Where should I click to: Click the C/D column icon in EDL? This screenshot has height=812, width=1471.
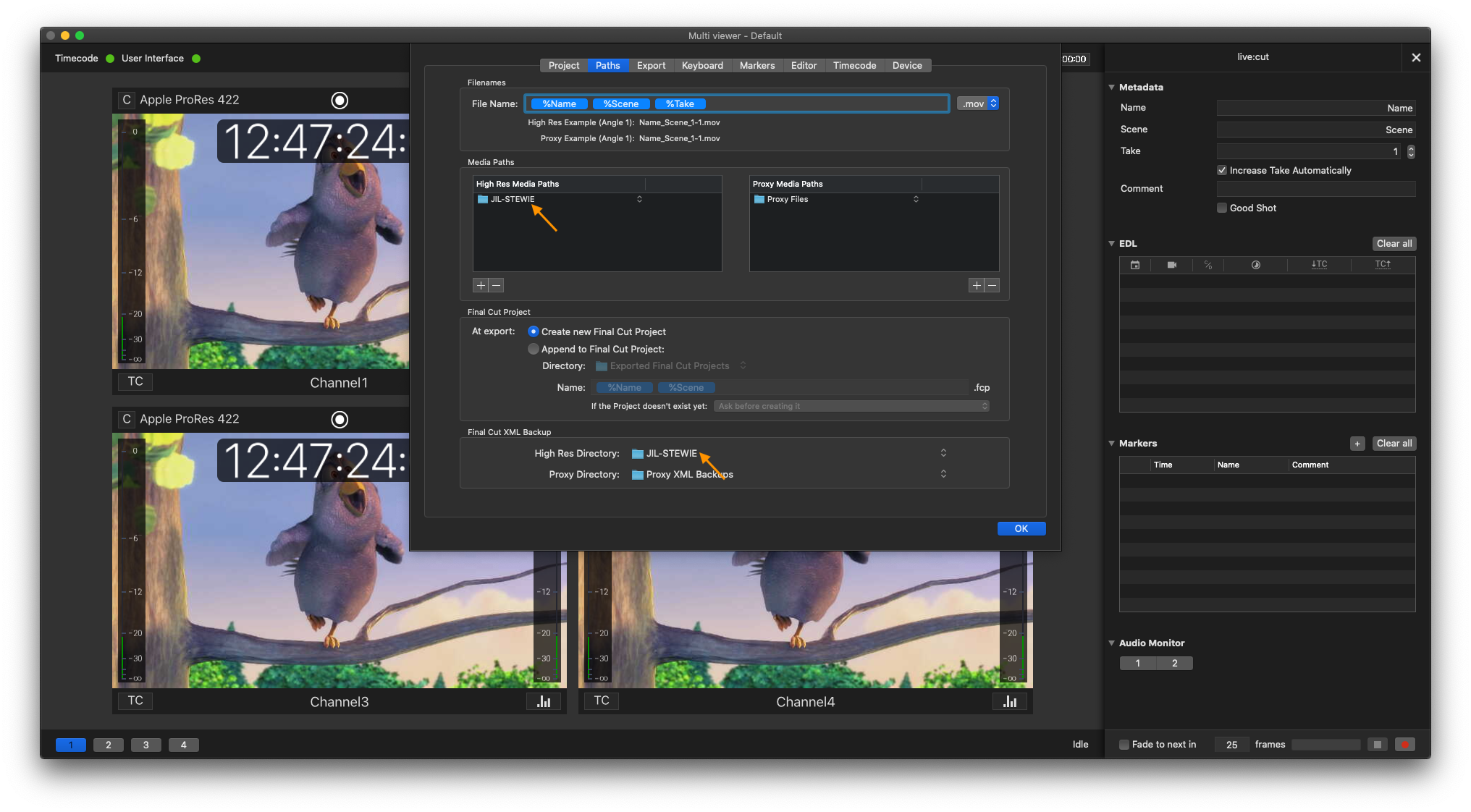1208,265
